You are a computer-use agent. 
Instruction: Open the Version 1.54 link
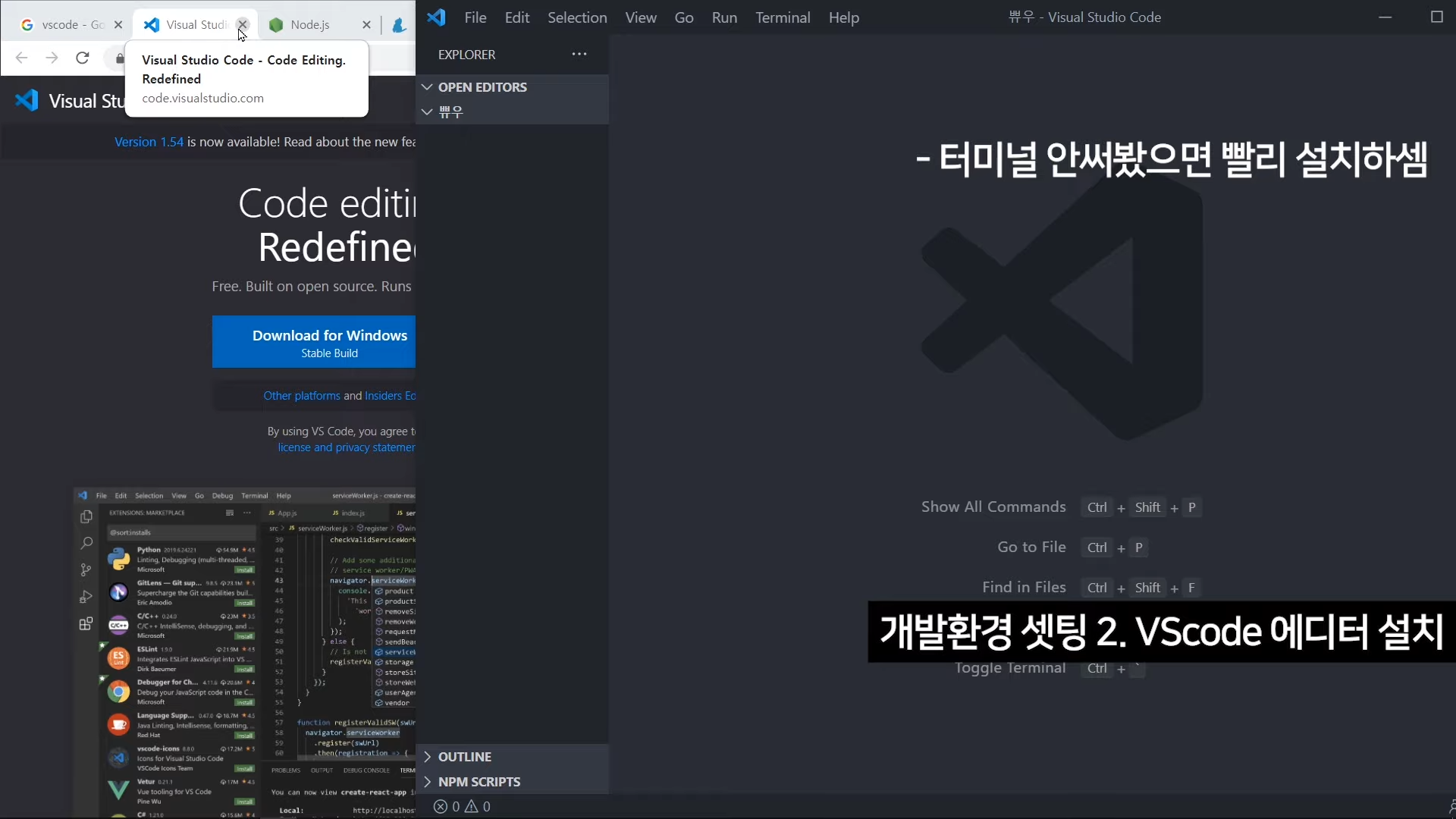149,142
